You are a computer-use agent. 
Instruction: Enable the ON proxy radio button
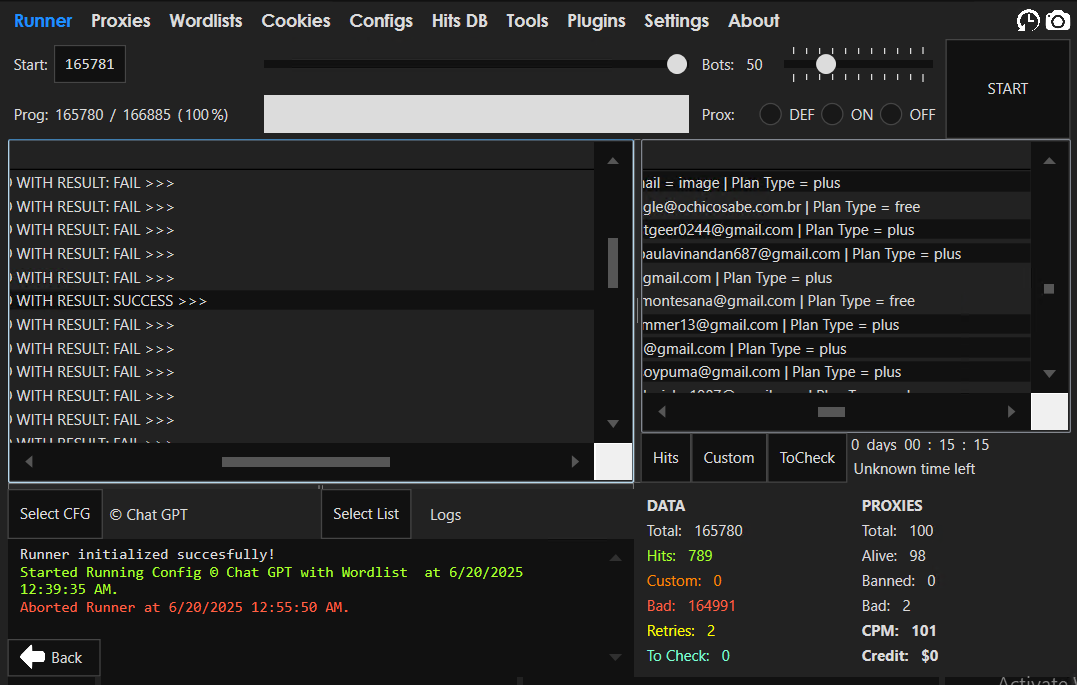coord(832,114)
